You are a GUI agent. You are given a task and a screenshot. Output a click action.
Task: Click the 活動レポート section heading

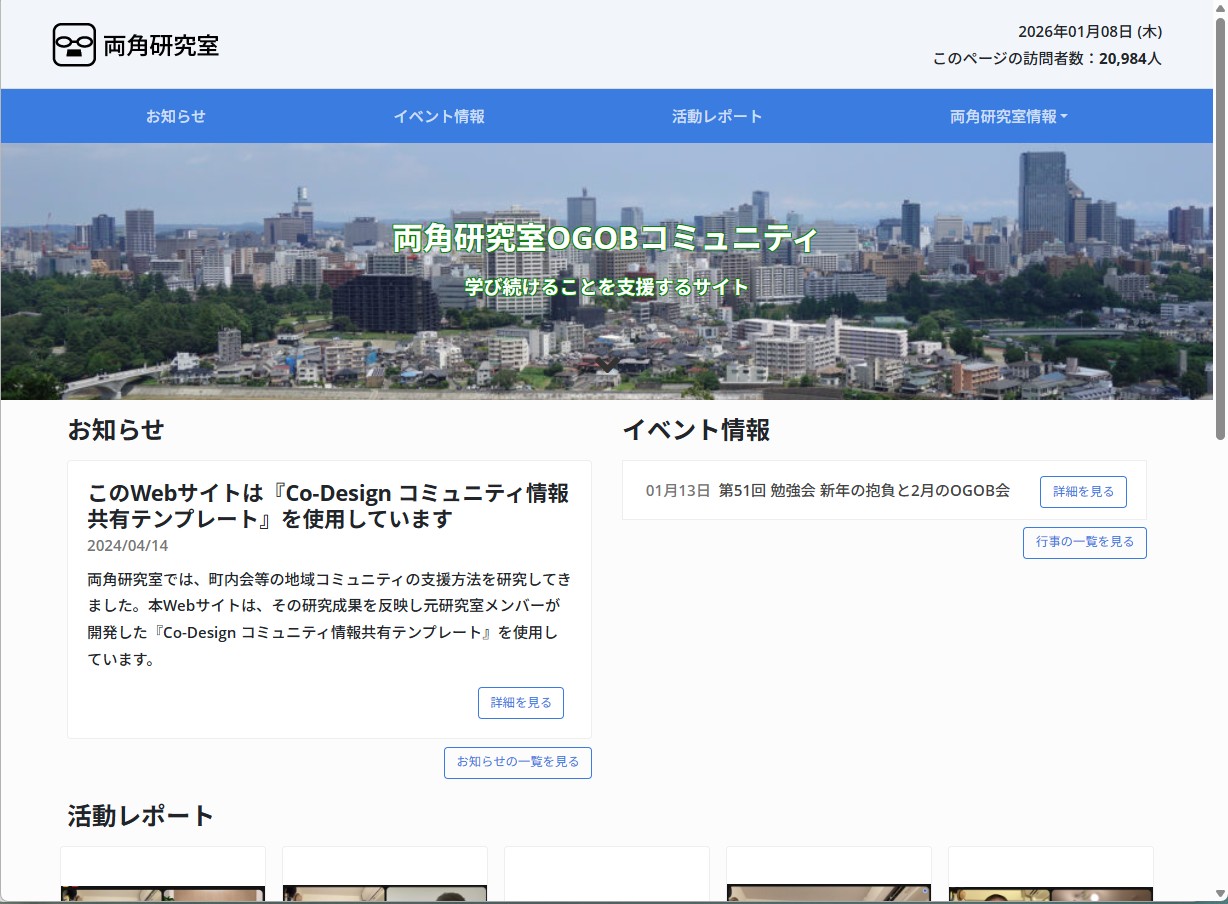coord(139,815)
